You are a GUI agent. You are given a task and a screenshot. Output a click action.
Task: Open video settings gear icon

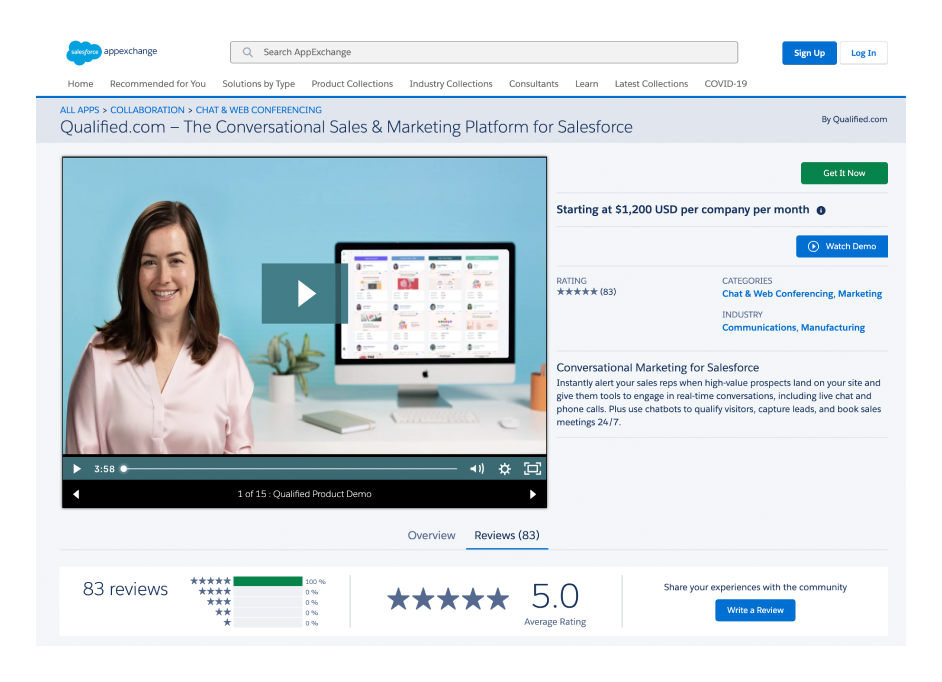click(505, 469)
